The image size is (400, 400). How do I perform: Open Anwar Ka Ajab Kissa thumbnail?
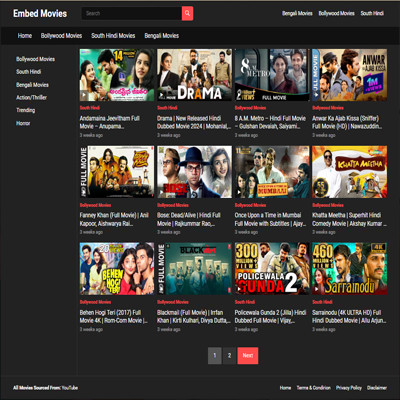(349, 75)
